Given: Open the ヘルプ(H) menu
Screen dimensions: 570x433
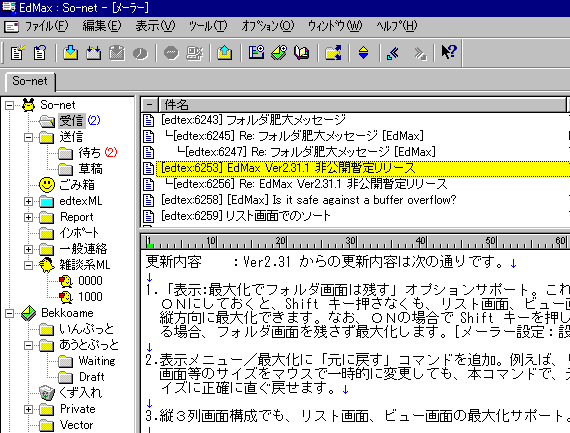Looking at the screenshot, I should point(397,26).
